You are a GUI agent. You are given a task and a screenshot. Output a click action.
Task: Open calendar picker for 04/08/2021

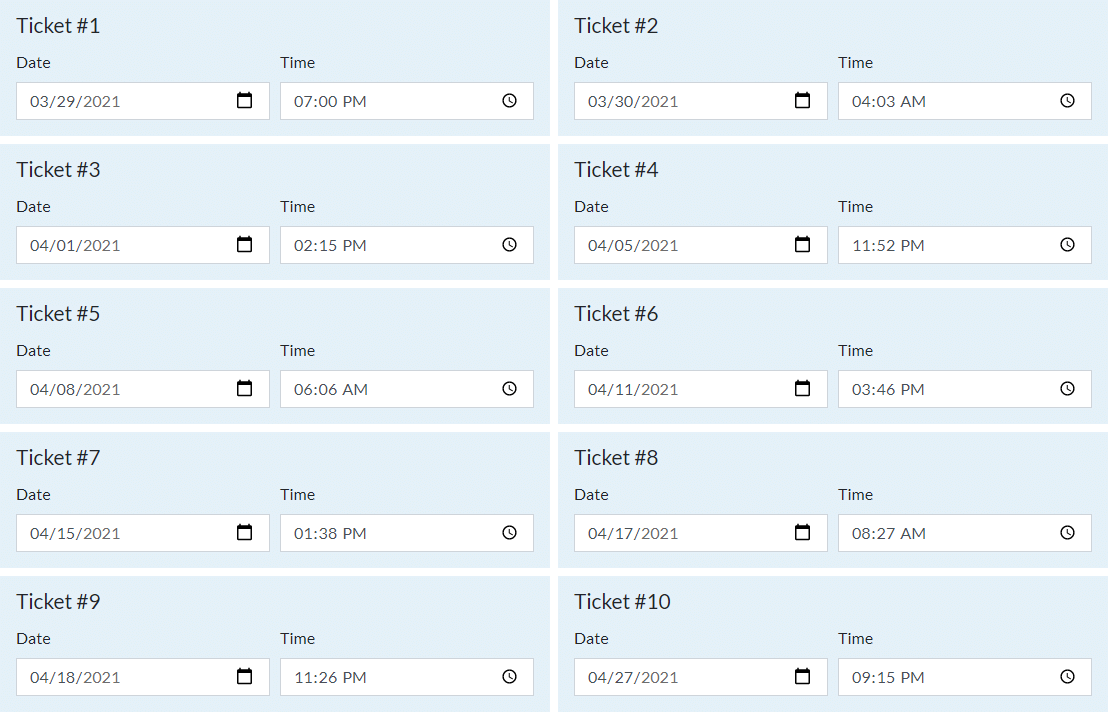244,388
